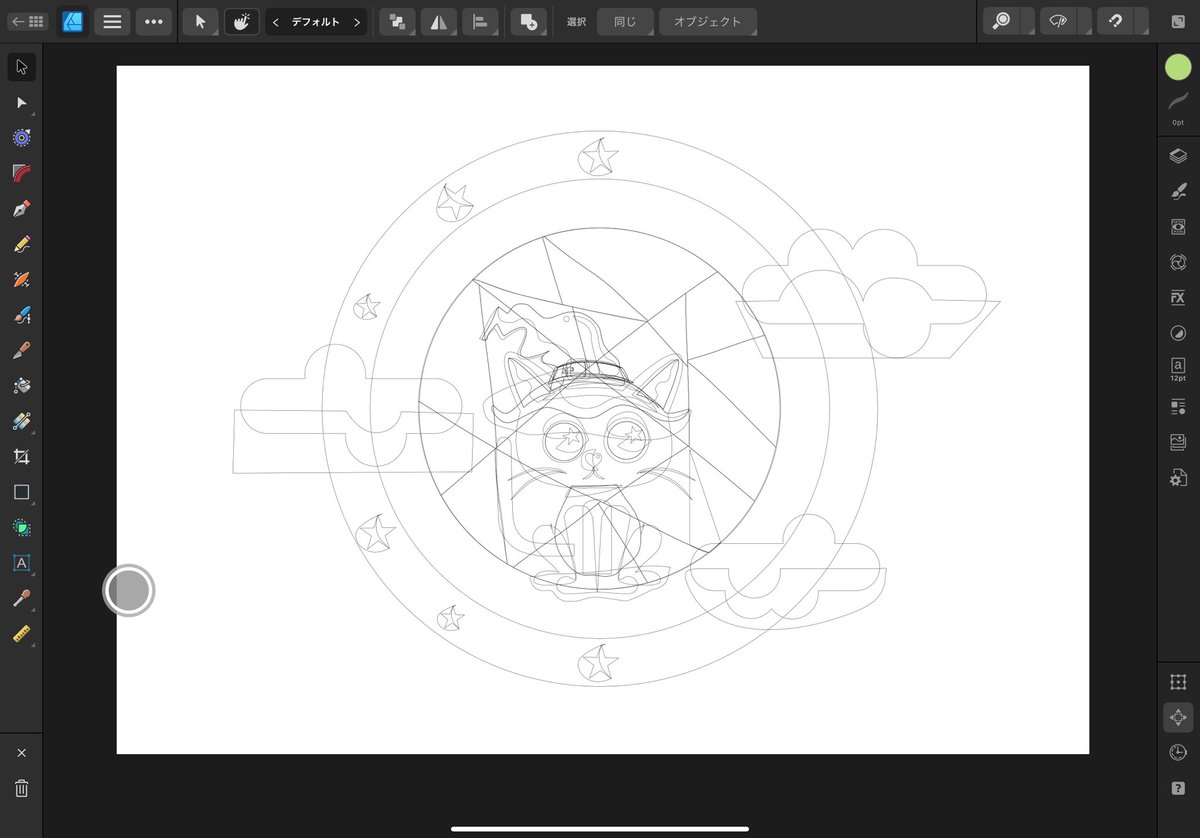Open the Layers studio panel
This screenshot has height=838, width=1200.
coord(1177,155)
